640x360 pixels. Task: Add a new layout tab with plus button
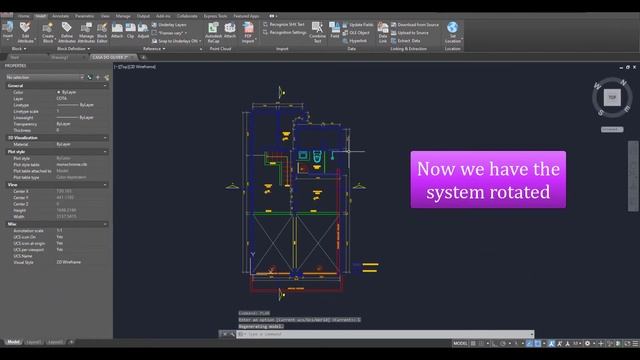[x=71, y=342]
